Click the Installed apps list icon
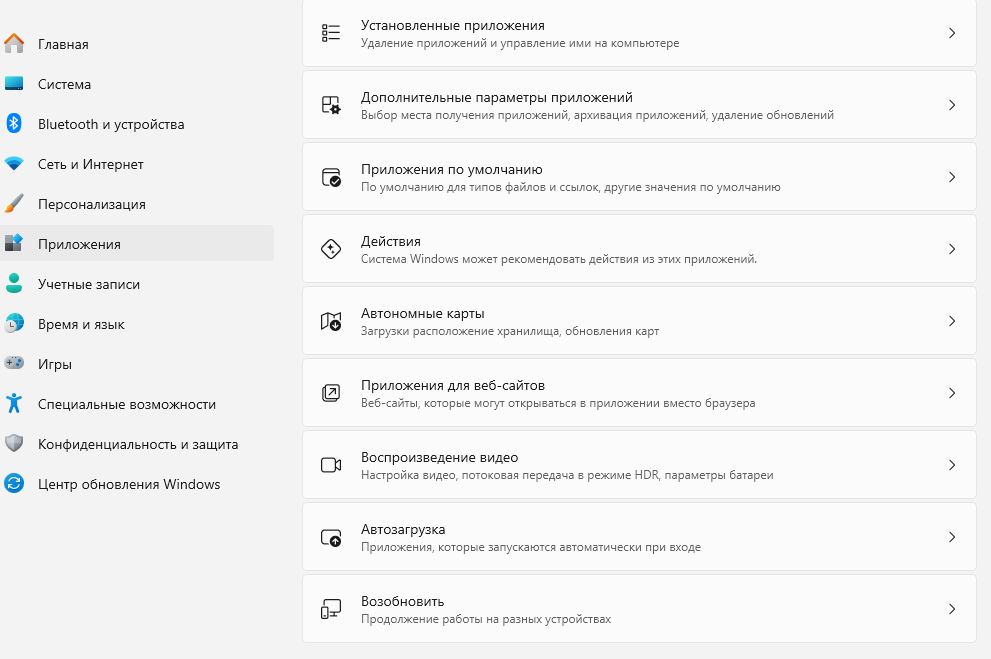 tap(331, 33)
